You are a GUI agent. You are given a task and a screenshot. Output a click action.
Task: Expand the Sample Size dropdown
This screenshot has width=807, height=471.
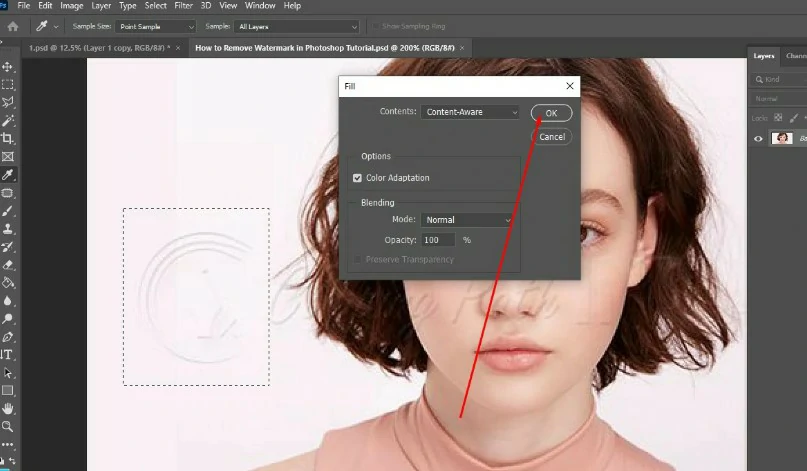tap(156, 27)
